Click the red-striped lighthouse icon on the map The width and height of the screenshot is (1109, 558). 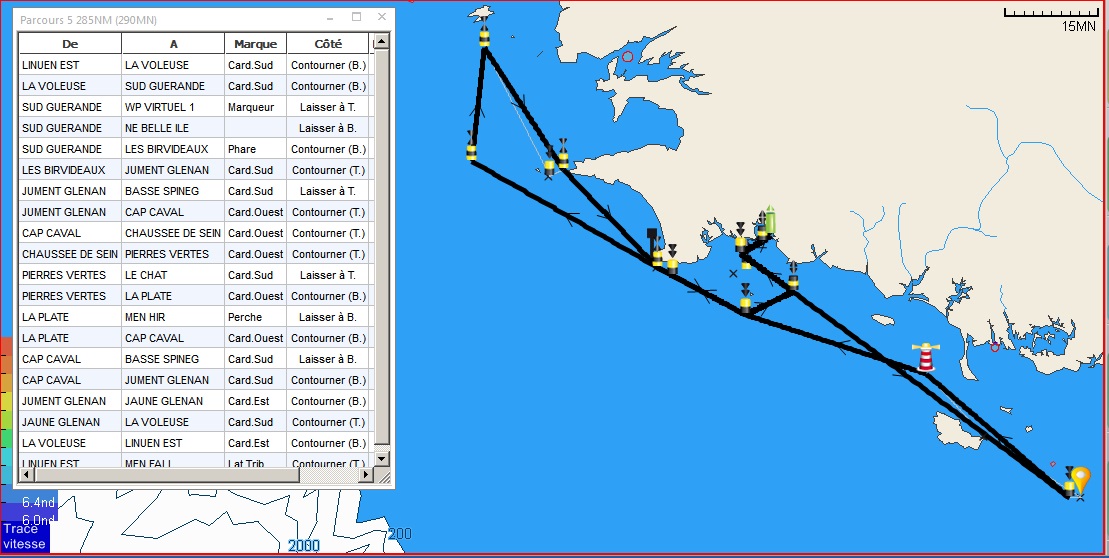927,357
